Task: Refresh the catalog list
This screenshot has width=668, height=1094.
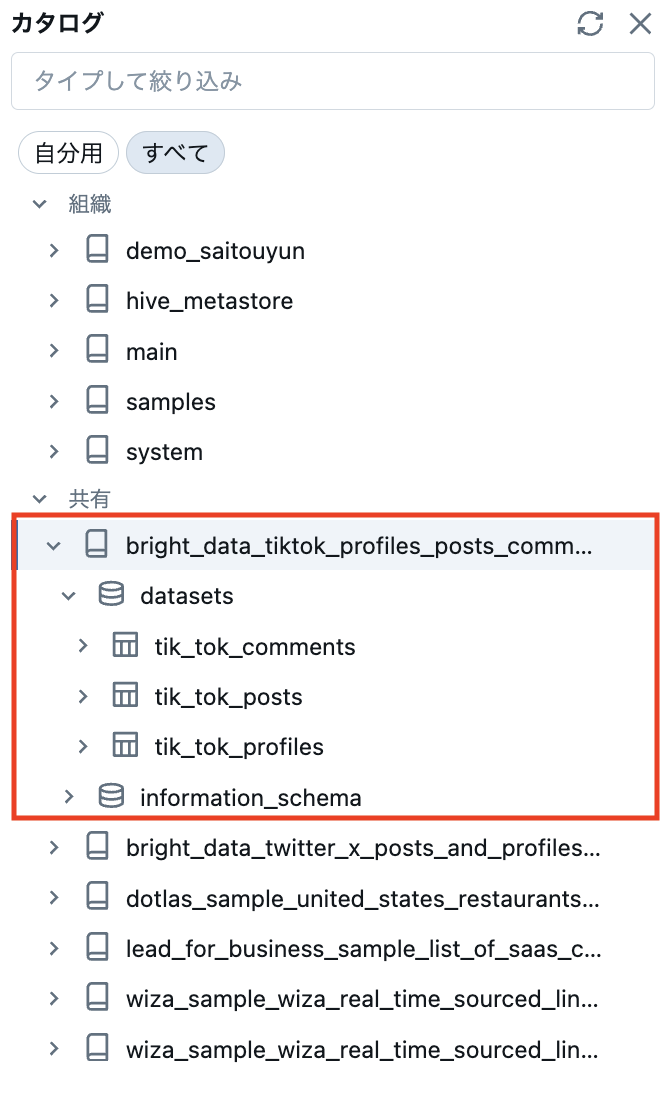Action: [x=590, y=23]
